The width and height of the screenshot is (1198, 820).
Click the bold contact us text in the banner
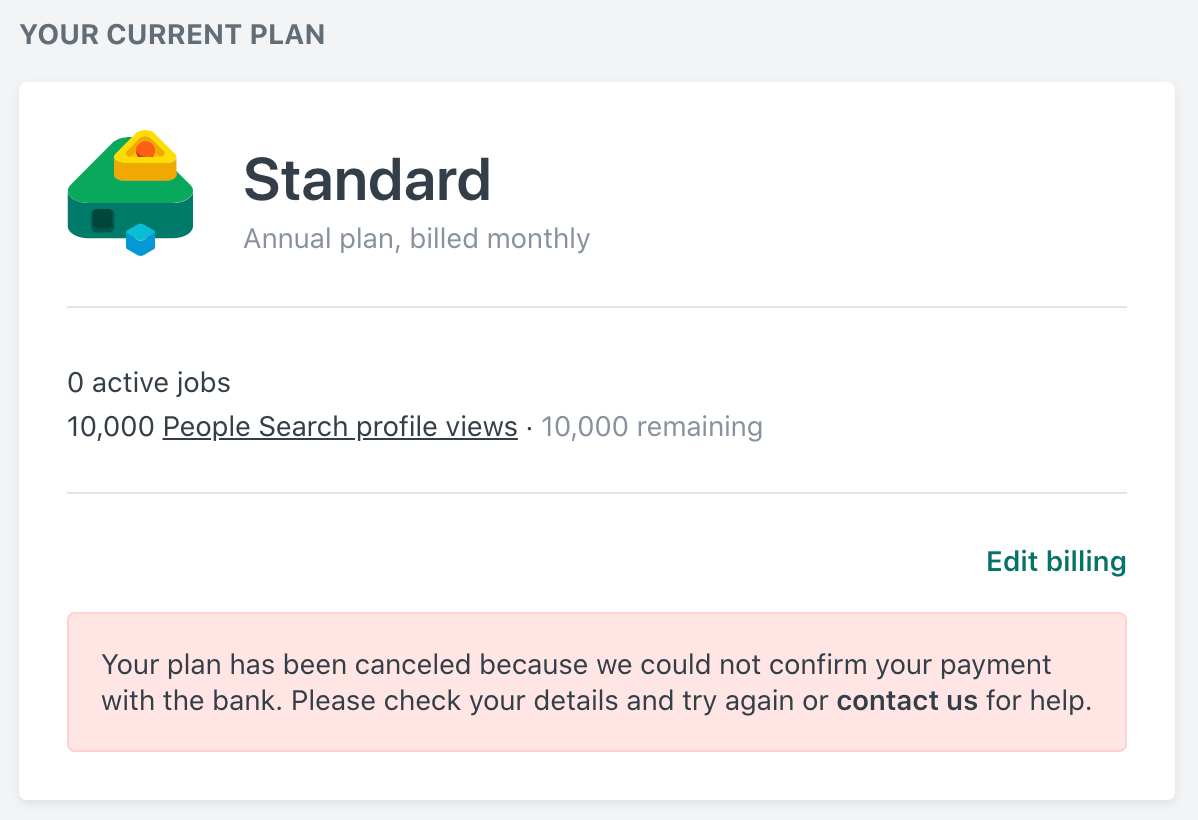point(906,700)
